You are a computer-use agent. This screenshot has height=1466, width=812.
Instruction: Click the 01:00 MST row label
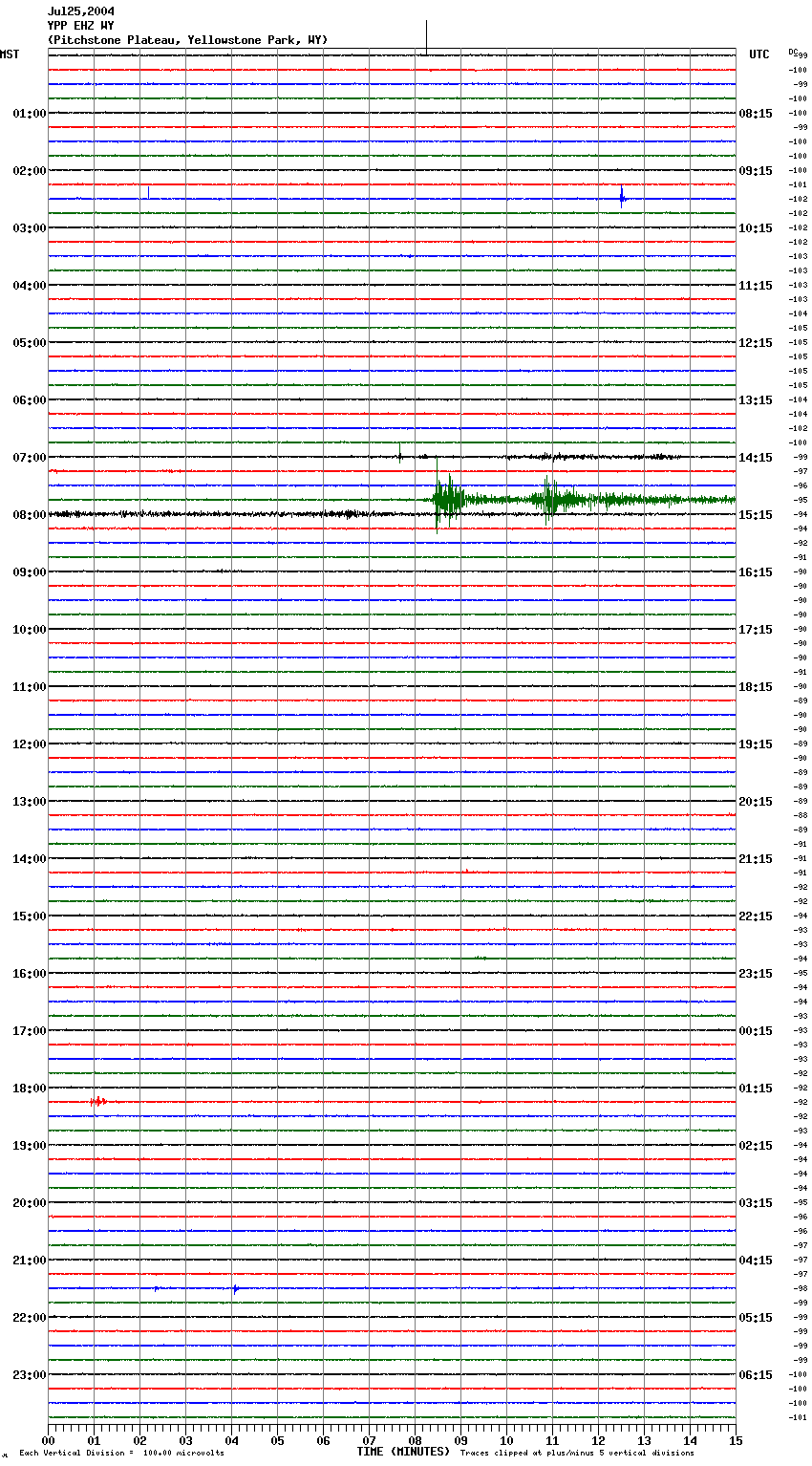point(29,114)
